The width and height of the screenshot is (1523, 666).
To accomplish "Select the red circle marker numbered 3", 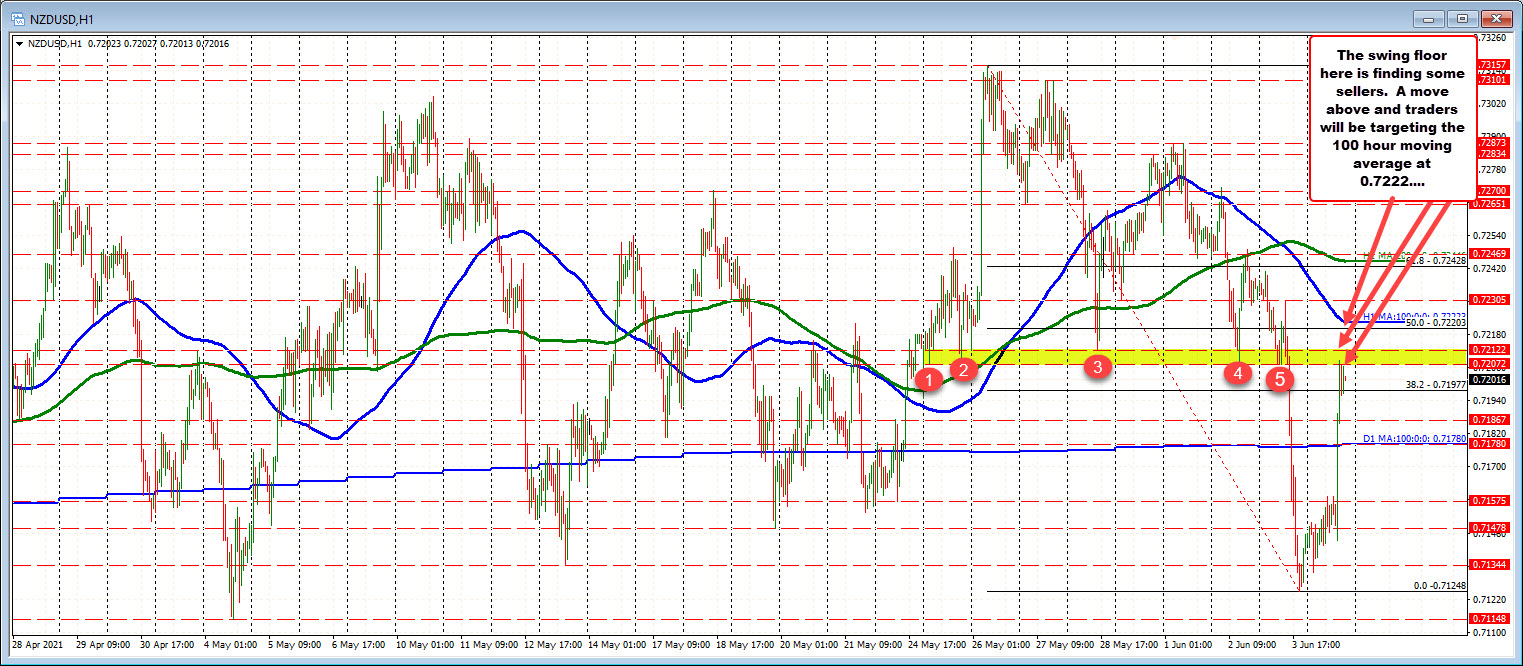I will (1097, 366).
